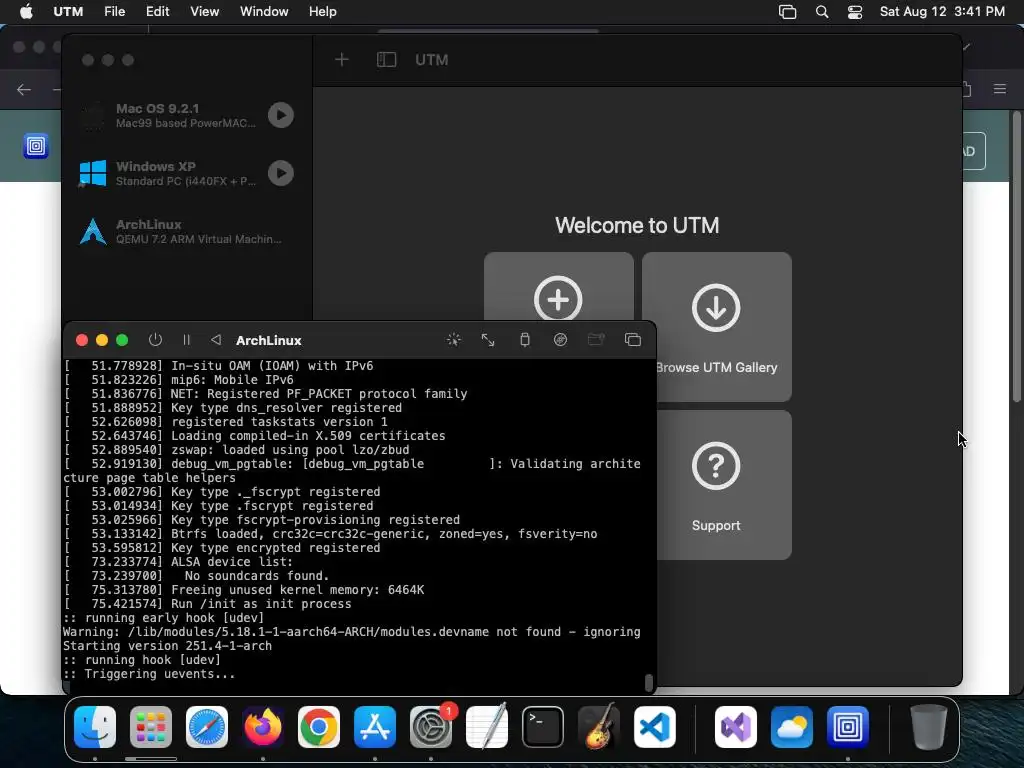Open System Settings from the Dock

[431, 727]
